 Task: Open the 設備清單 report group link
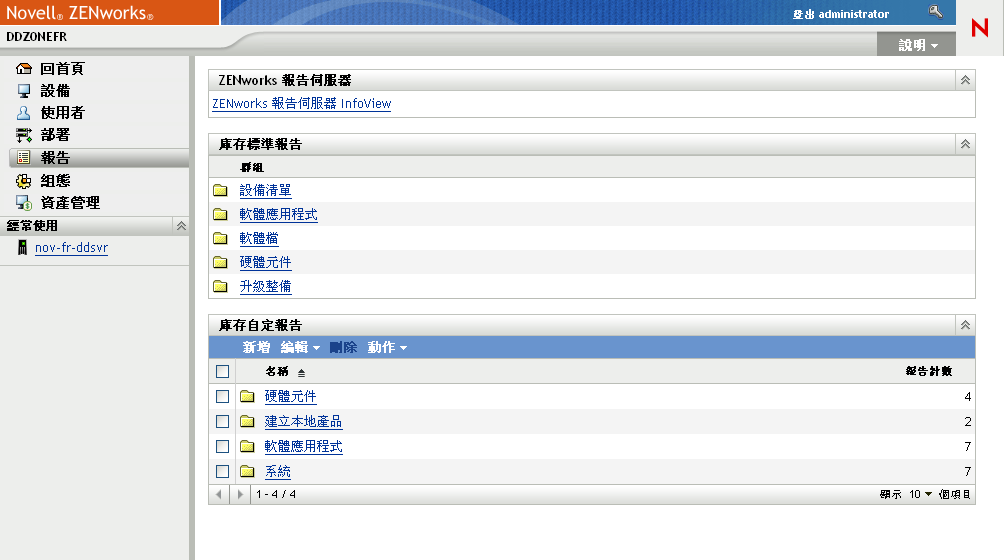click(265, 190)
